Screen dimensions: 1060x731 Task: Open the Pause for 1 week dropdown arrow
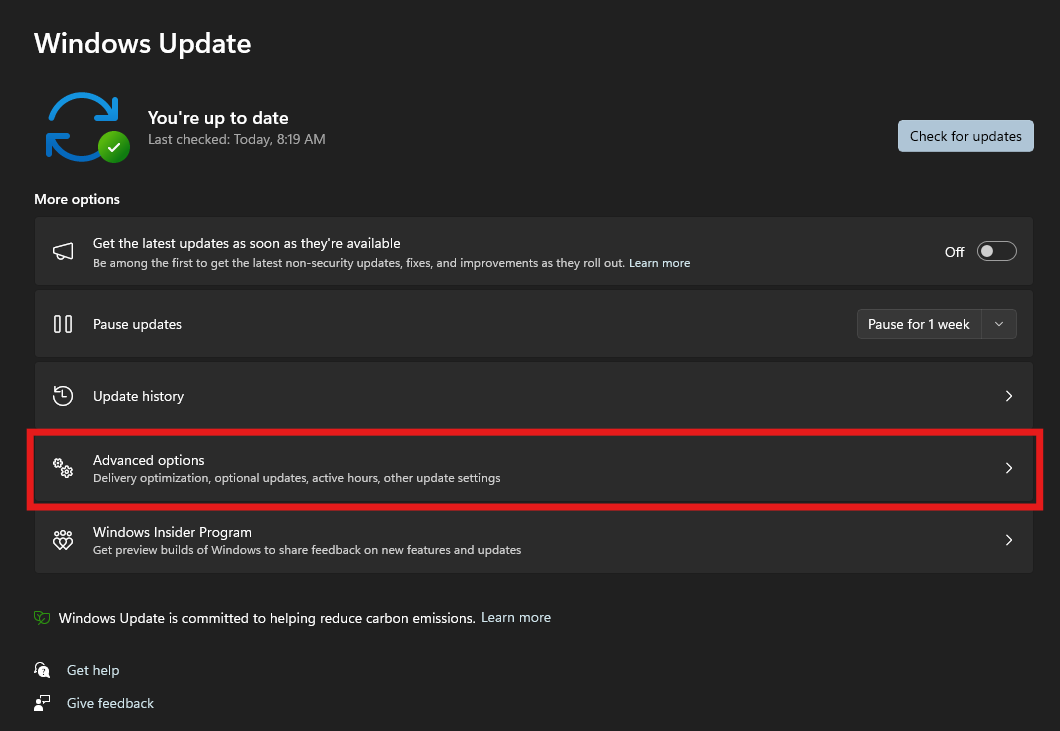pos(999,324)
